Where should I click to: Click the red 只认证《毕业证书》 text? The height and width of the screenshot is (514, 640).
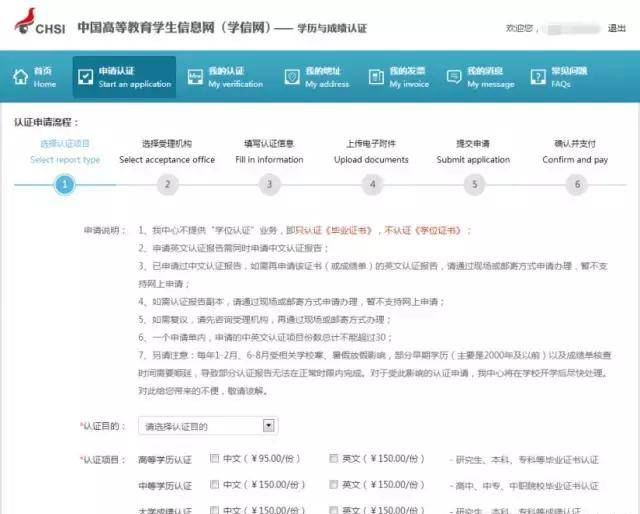pos(333,230)
